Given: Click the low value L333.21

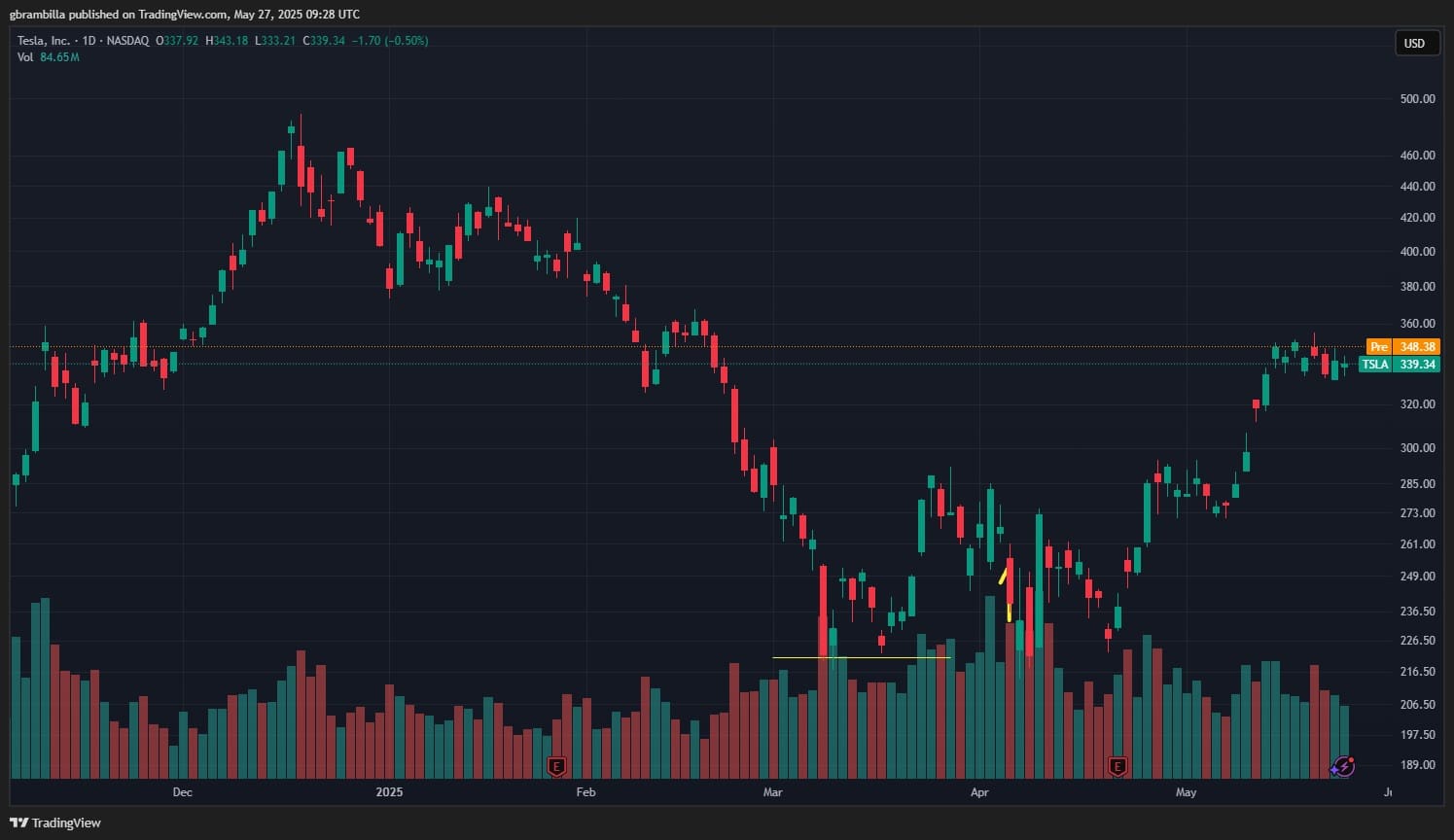Looking at the screenshot, I should [275, 41].
